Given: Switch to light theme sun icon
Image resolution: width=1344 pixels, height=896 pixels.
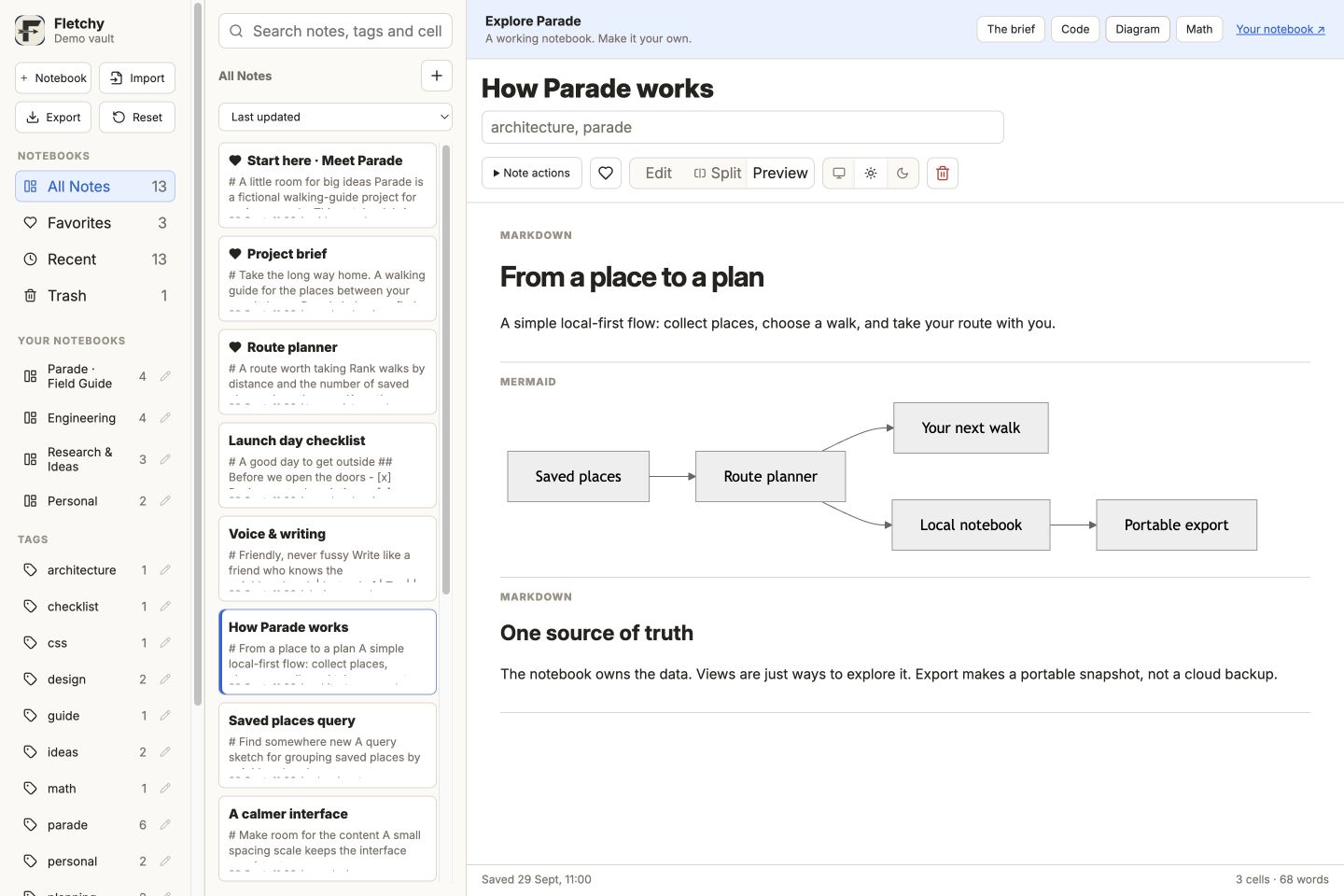Looking at the screenshot, I should [871, 173].
